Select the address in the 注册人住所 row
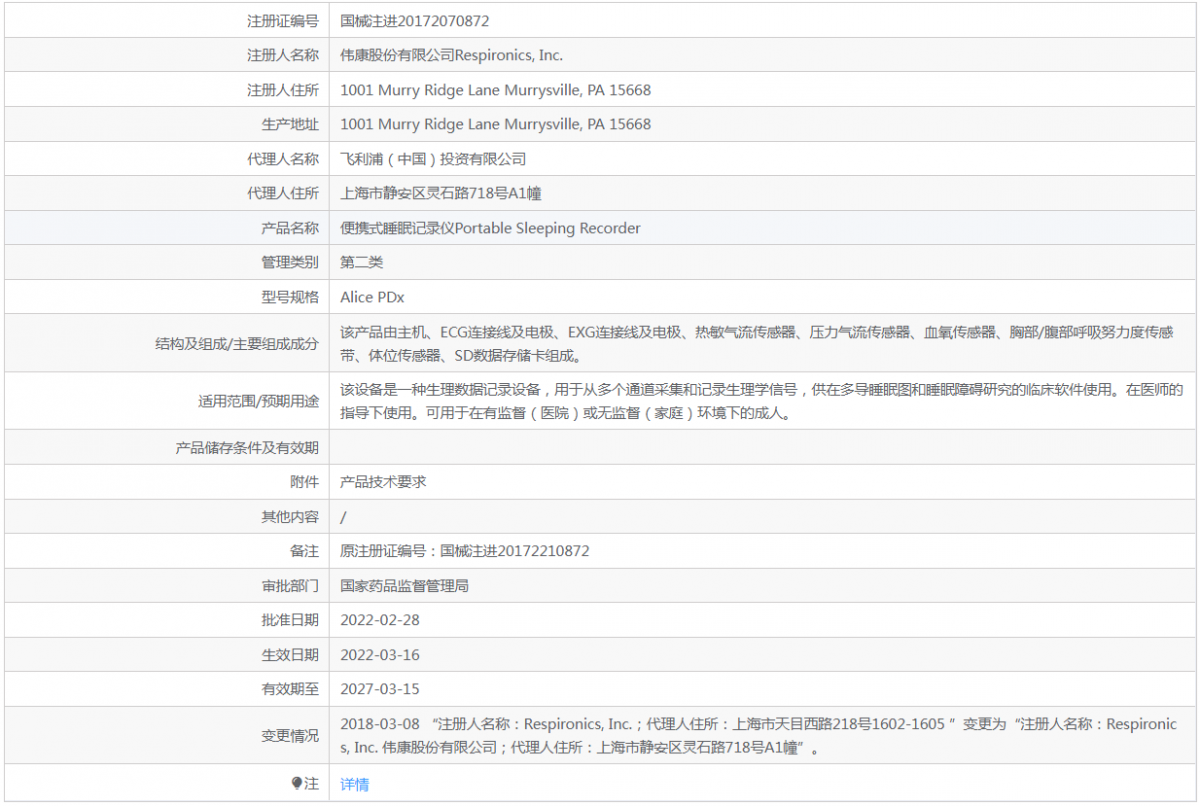Screen dimensions: 1200x806 coord(495,90)
